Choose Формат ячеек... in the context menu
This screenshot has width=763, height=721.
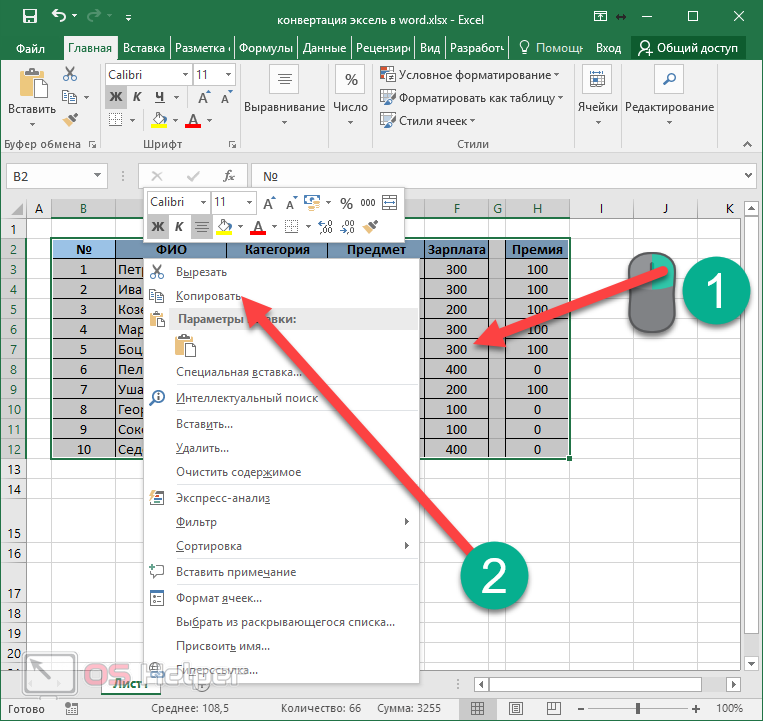click(282, 598)
